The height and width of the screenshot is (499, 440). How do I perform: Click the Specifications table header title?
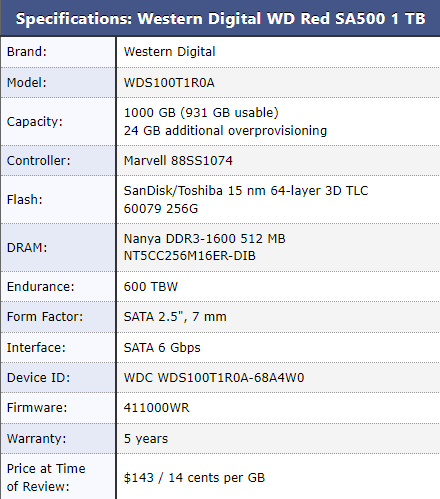(220, 19)
